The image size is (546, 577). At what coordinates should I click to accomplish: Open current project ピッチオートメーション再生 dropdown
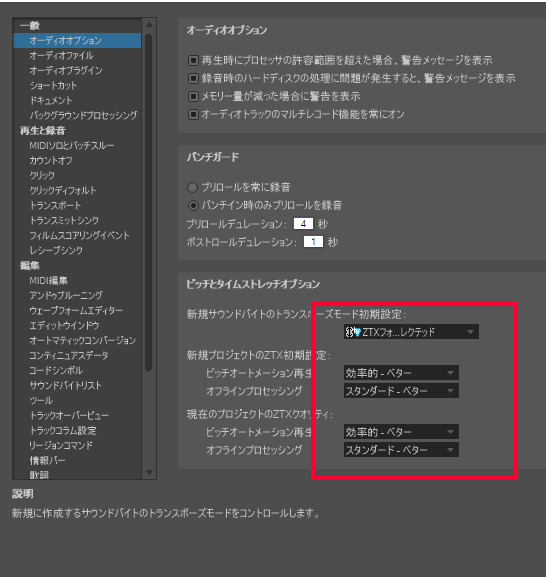(x=401, y=432)
